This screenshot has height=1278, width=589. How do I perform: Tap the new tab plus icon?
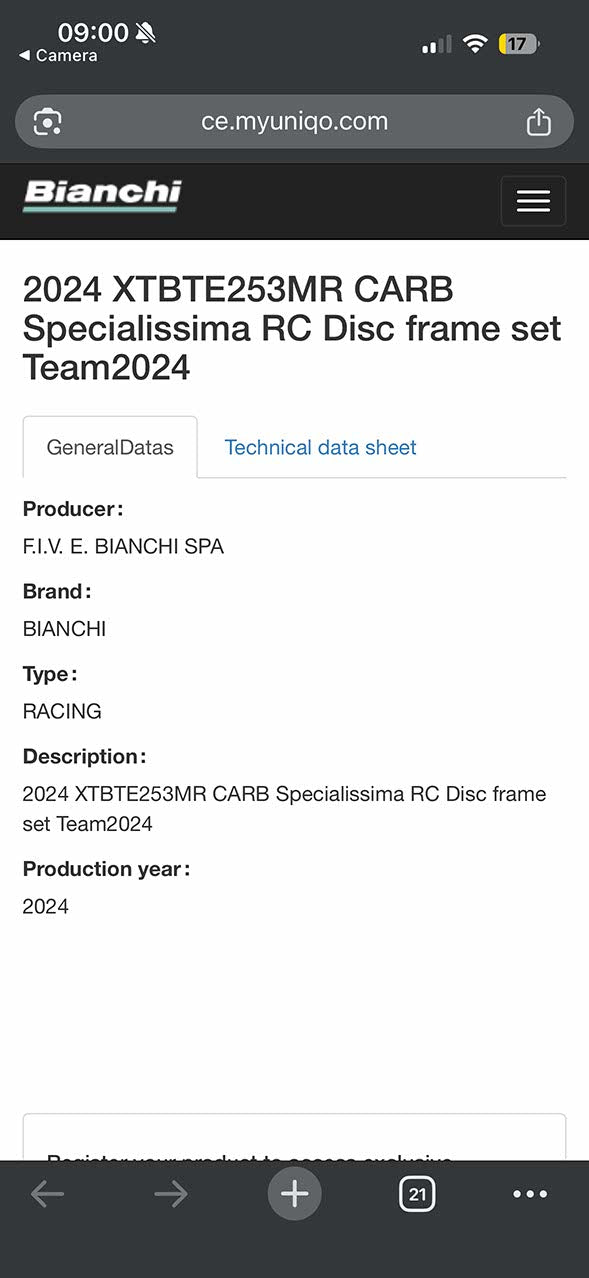click(x=294, y=1193)
